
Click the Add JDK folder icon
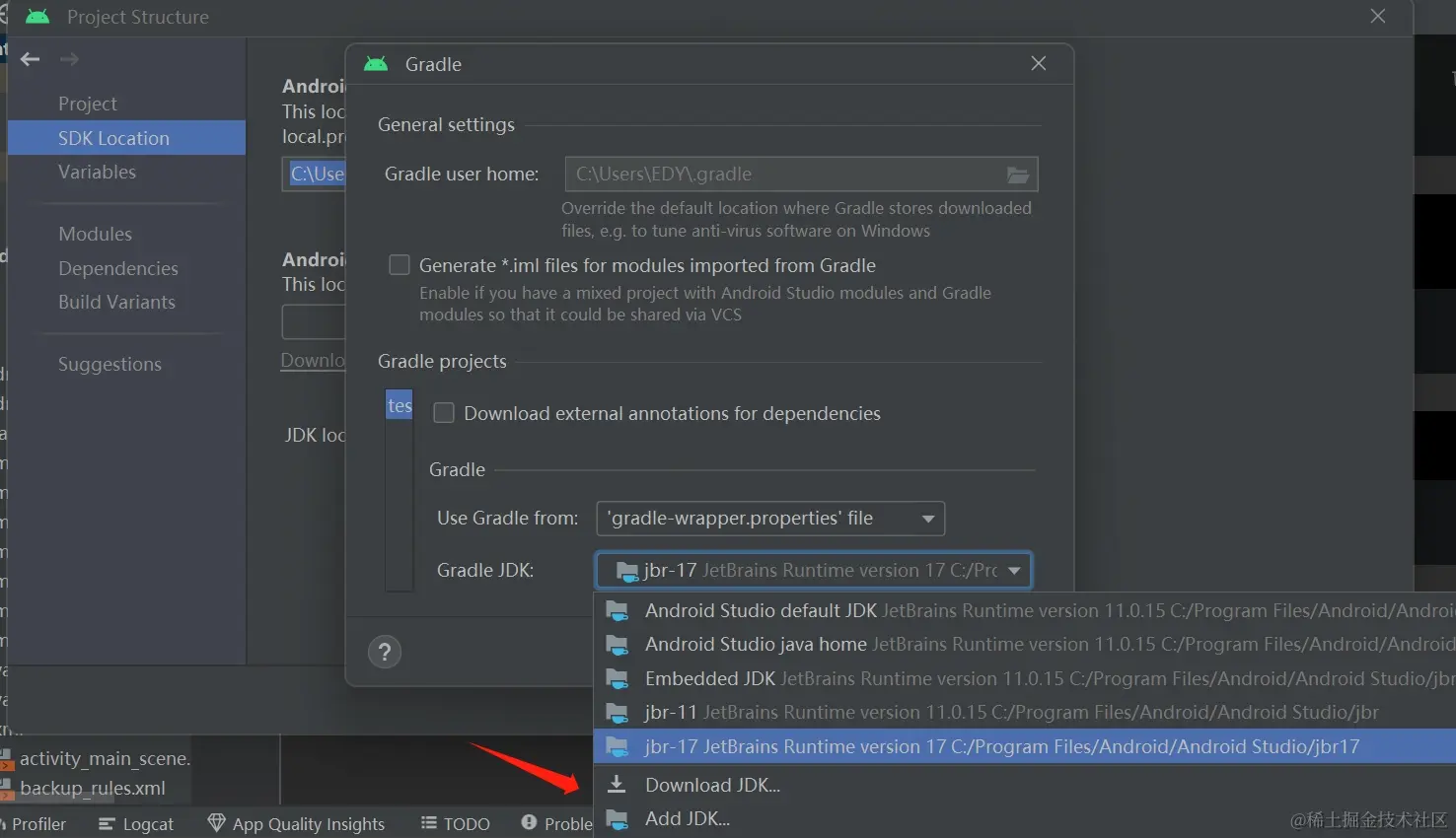618,818
